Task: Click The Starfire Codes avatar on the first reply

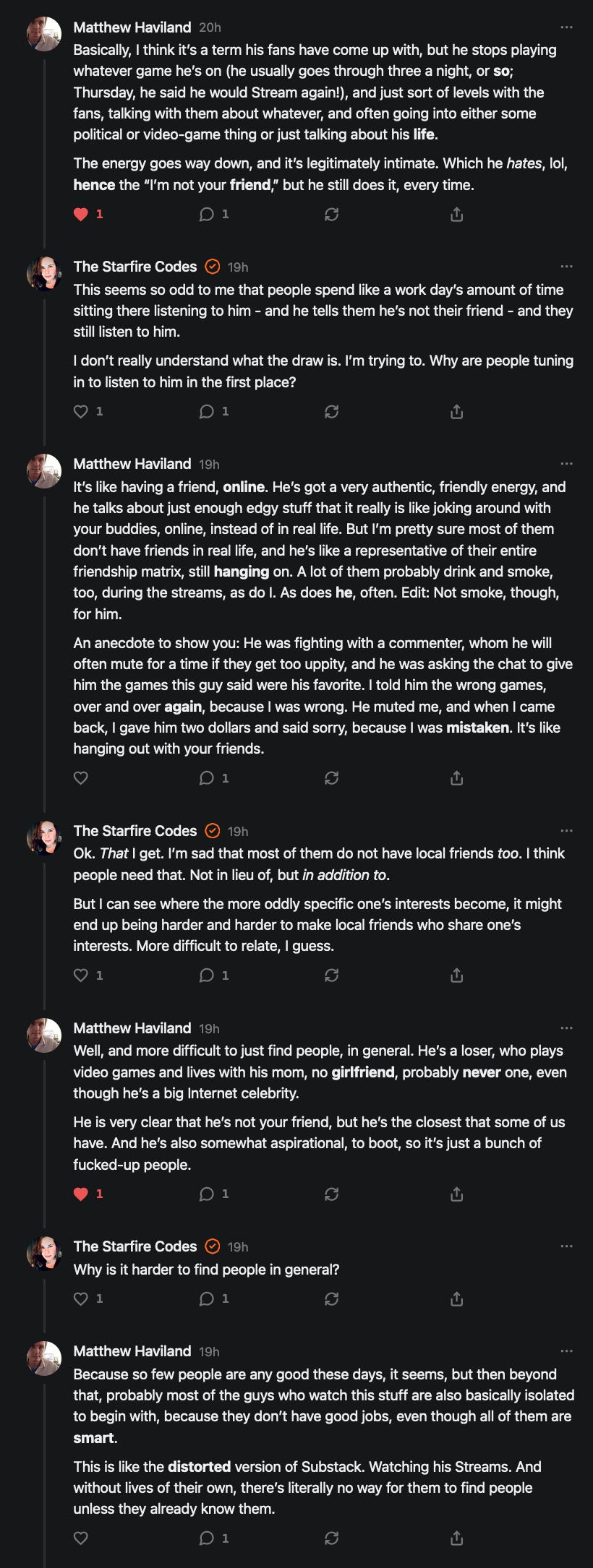Action: 44,272
